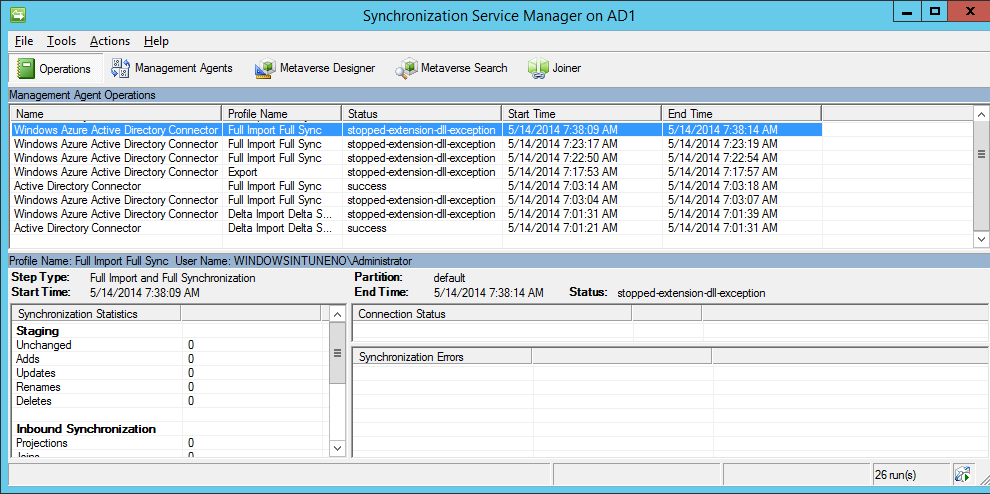
Task: Select the run started 7:23:17 AM
Action: coord(417,143)
